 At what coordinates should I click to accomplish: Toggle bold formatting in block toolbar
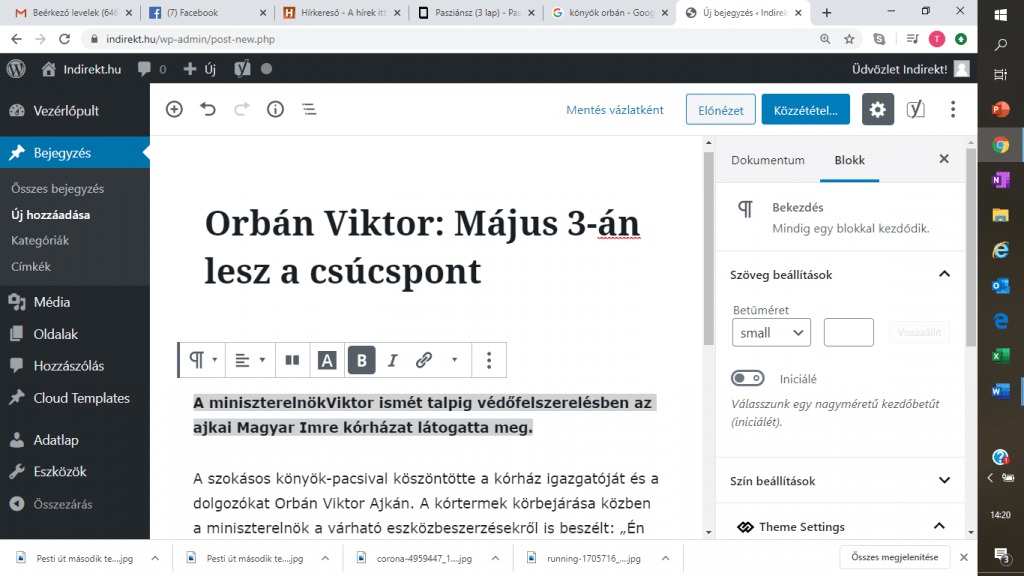coord(361,360)
